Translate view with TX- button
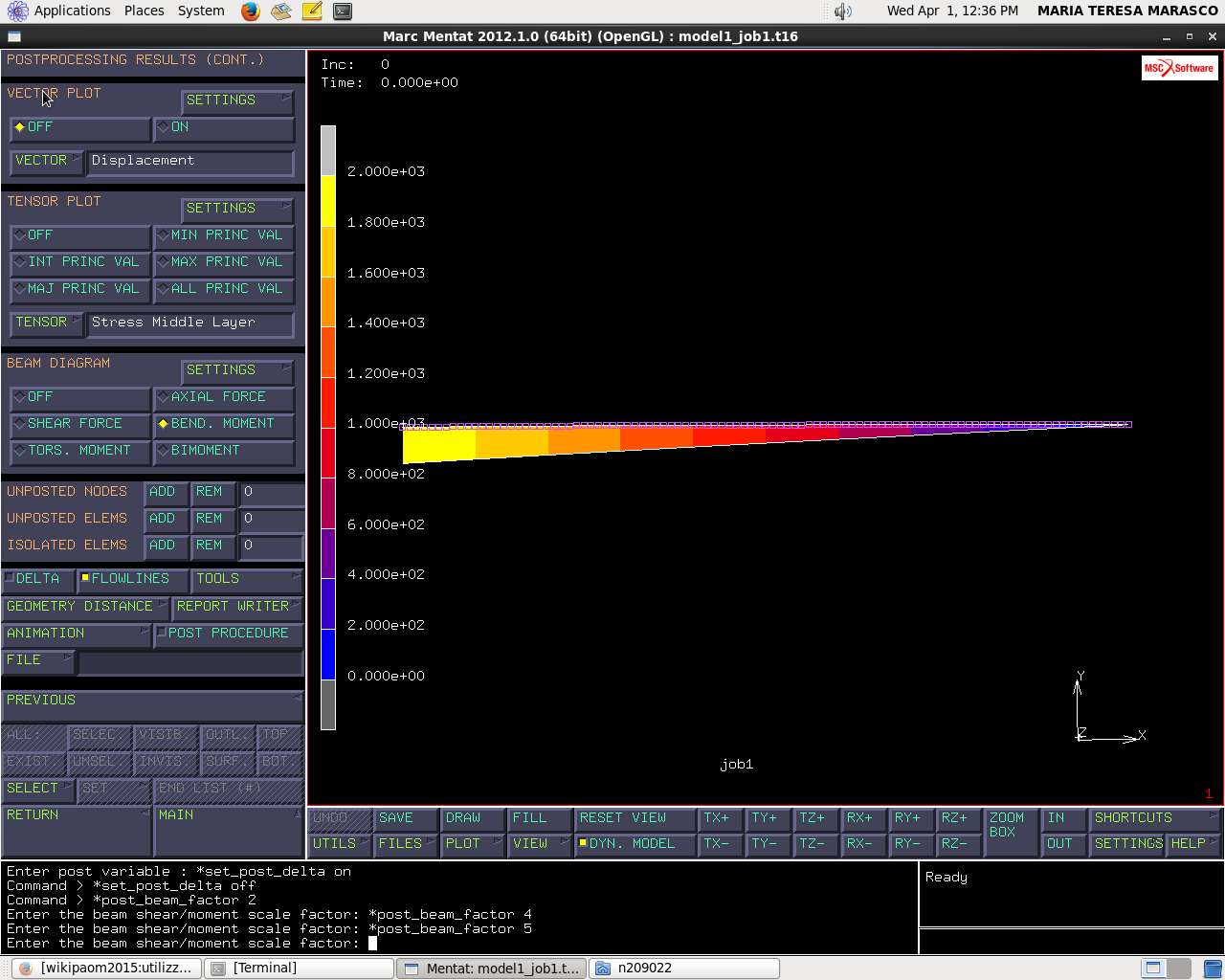 tap(720, 845)
